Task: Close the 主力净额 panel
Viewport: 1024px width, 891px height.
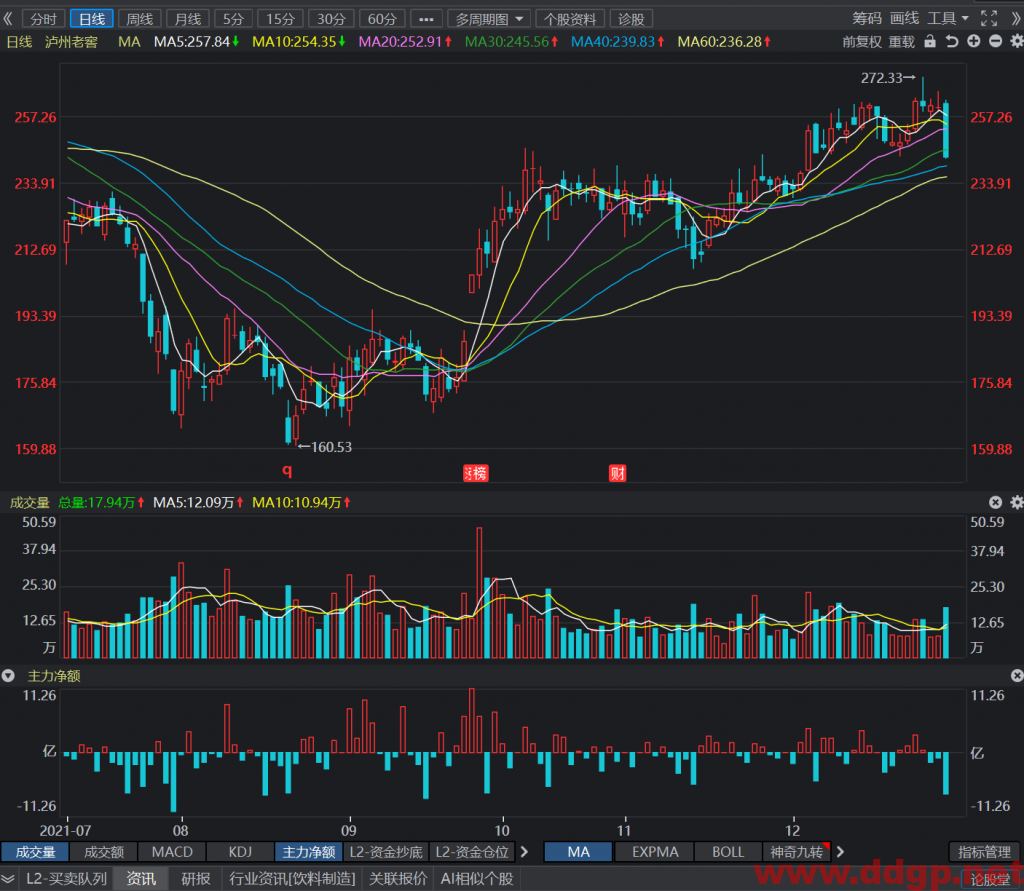Action: click(1017, 675)
